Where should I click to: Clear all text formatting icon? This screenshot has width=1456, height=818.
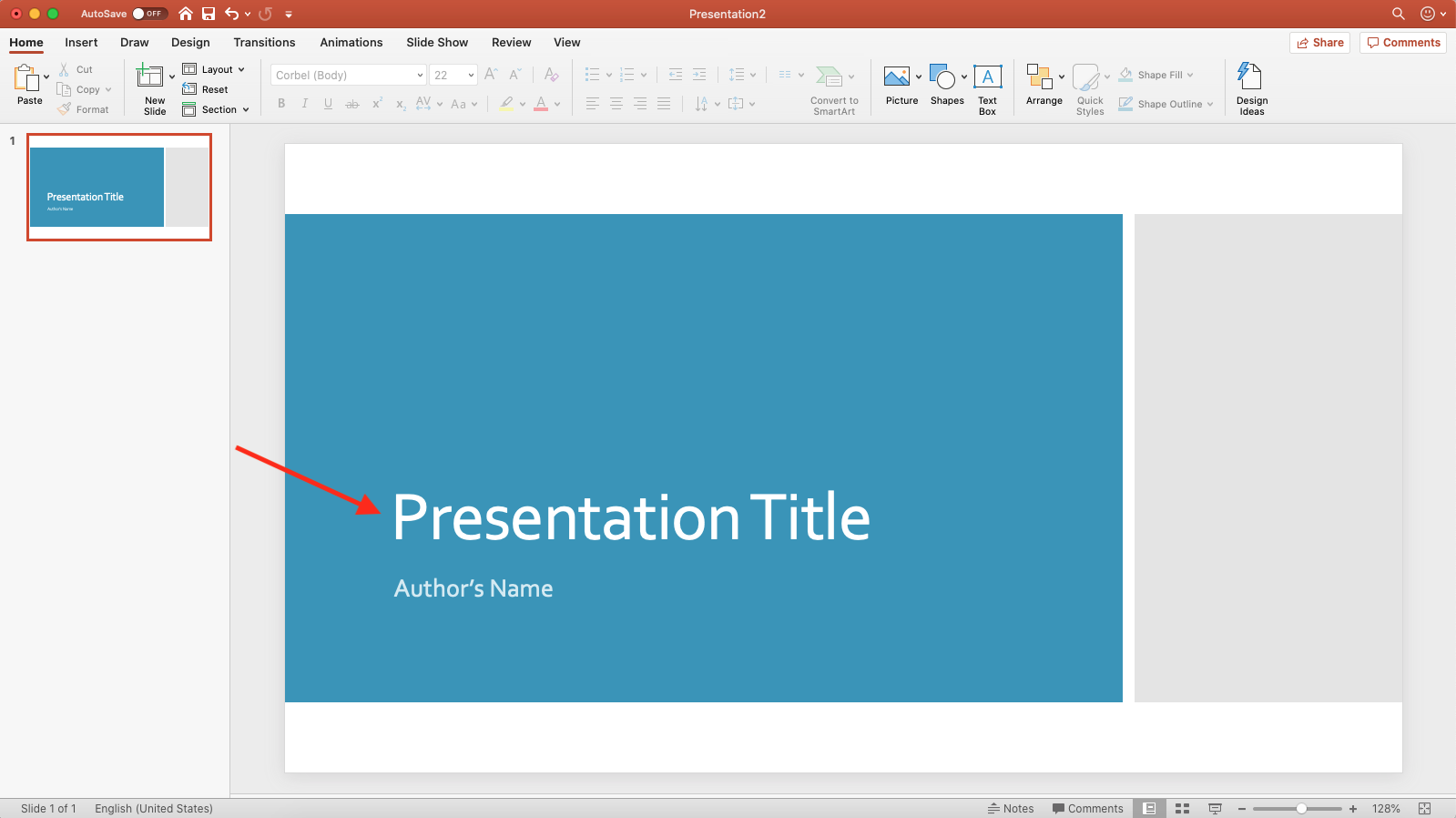click(x=551, y=75)
